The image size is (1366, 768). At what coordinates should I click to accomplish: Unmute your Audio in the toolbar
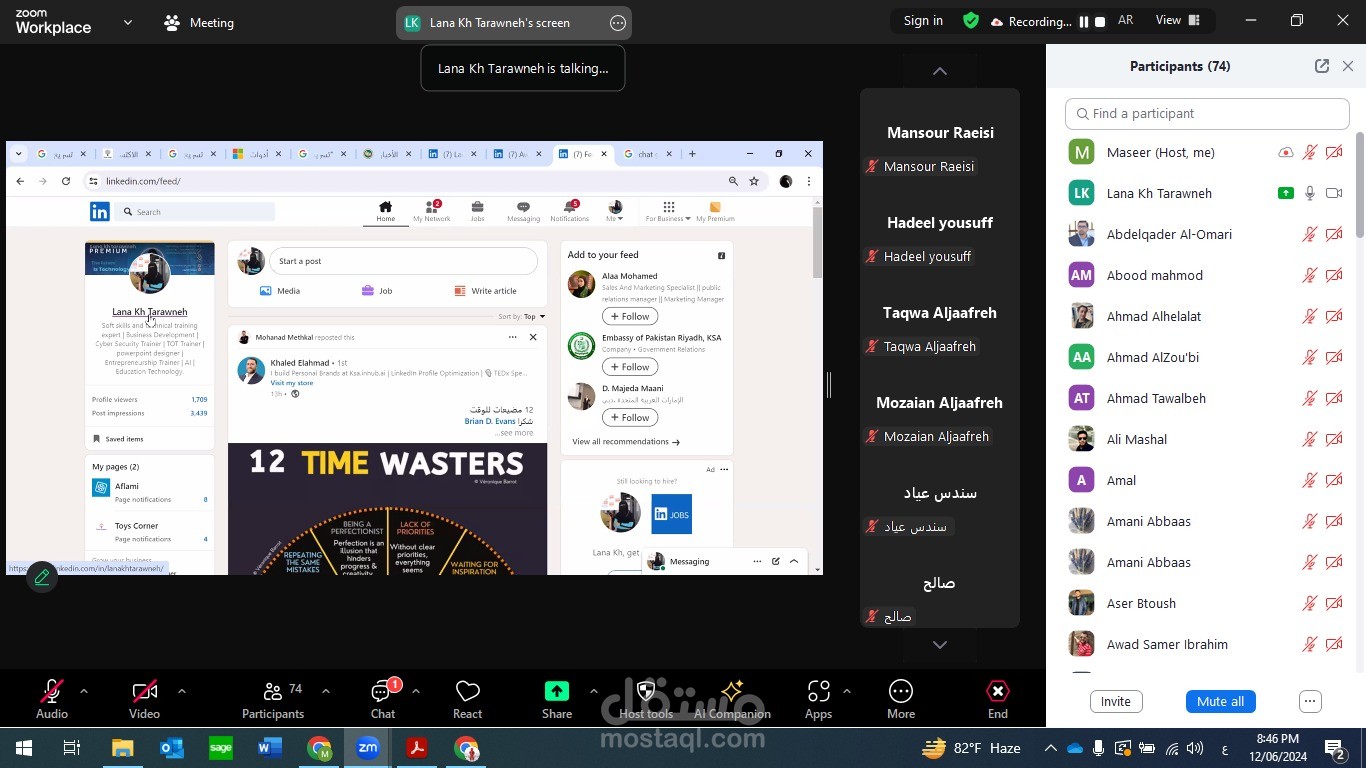(52, 700)
